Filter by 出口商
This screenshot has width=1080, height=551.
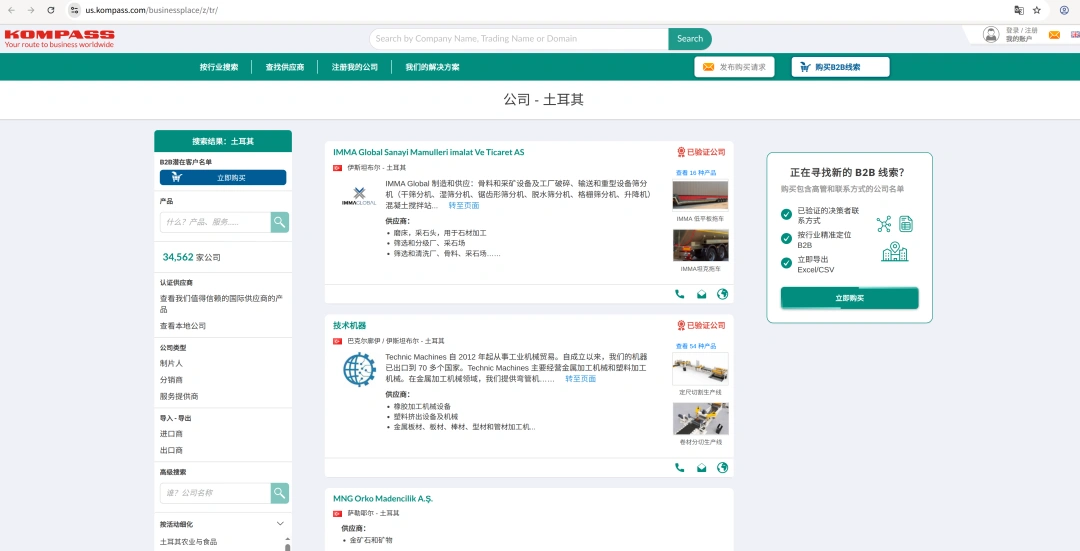172,450
